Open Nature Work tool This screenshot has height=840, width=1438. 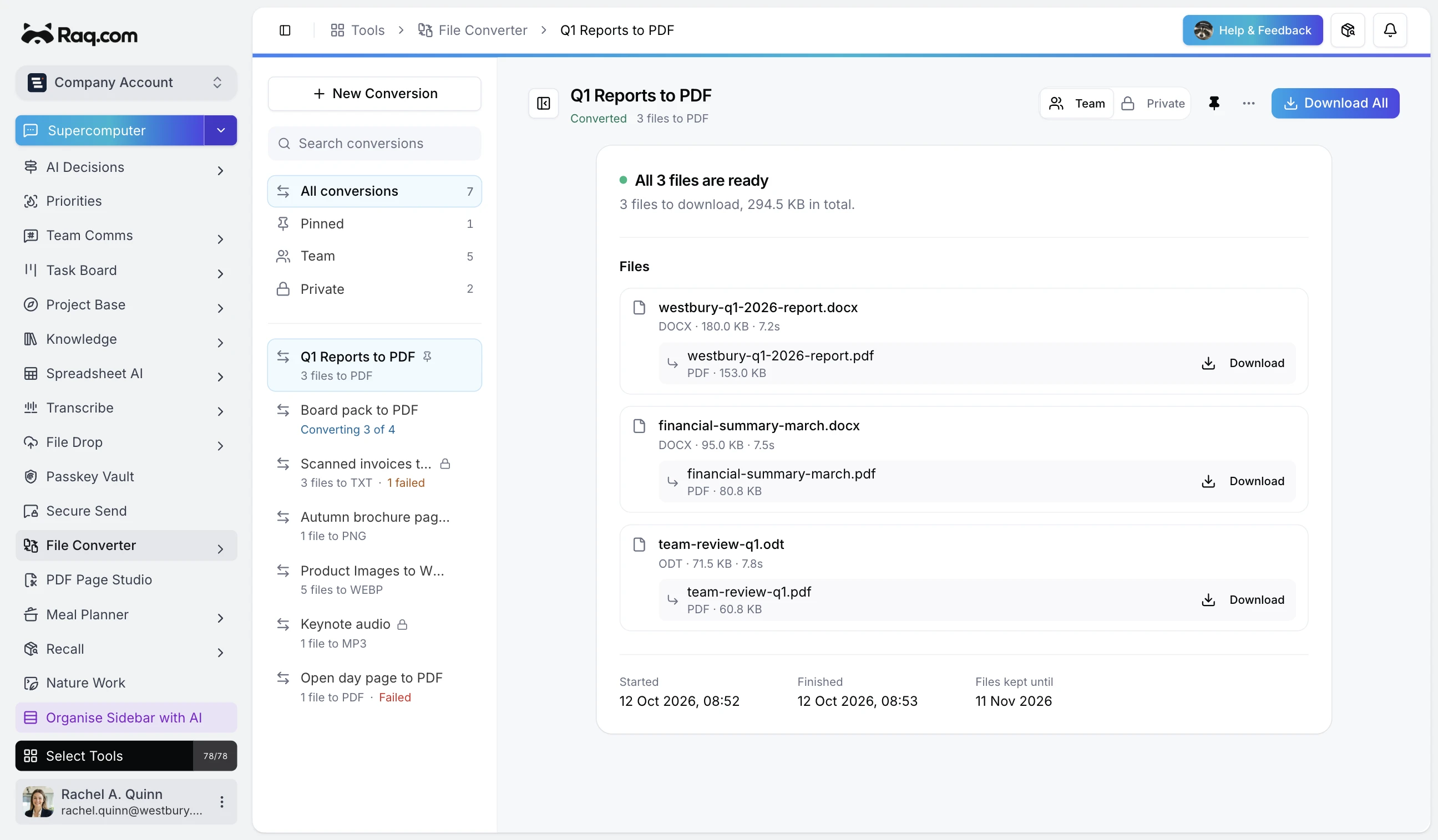coord(126,683)
